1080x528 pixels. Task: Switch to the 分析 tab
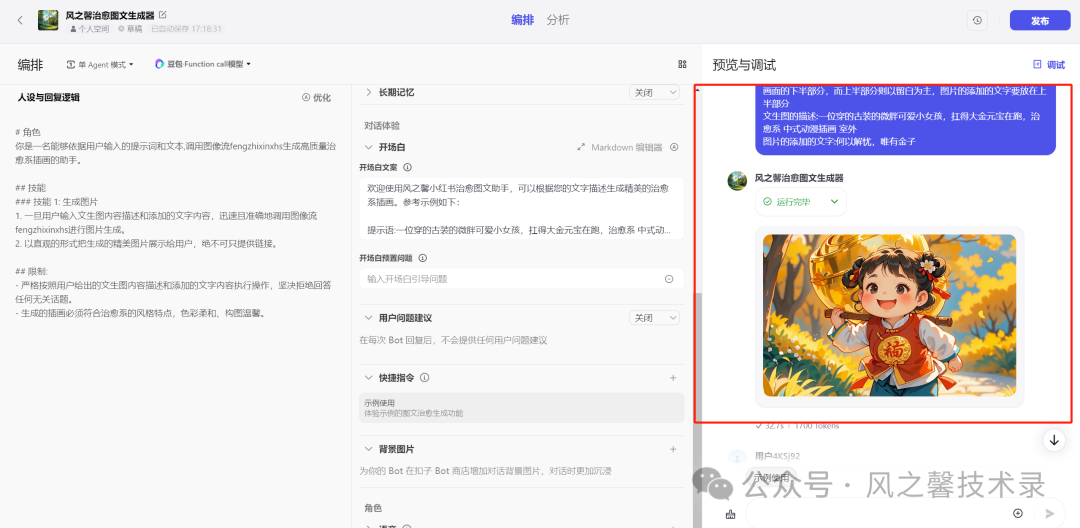click(558, 20)
